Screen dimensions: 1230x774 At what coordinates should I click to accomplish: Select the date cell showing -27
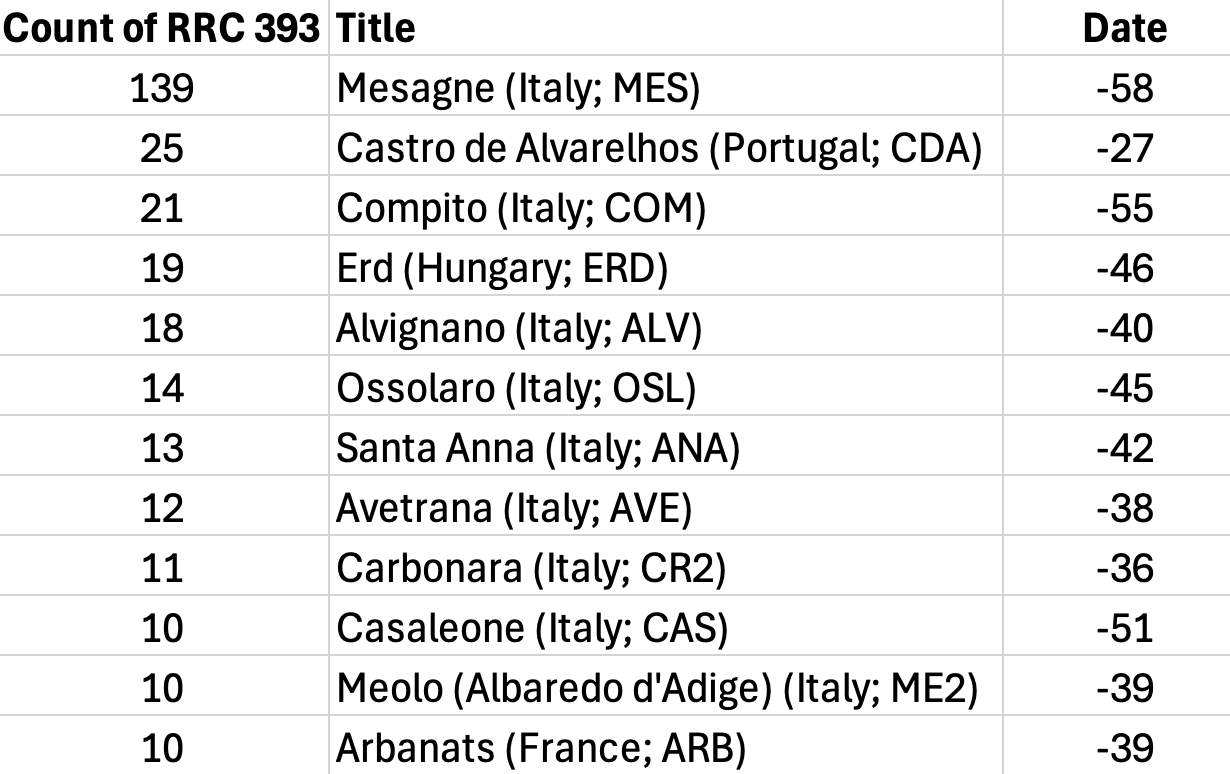click(1124, 149)
